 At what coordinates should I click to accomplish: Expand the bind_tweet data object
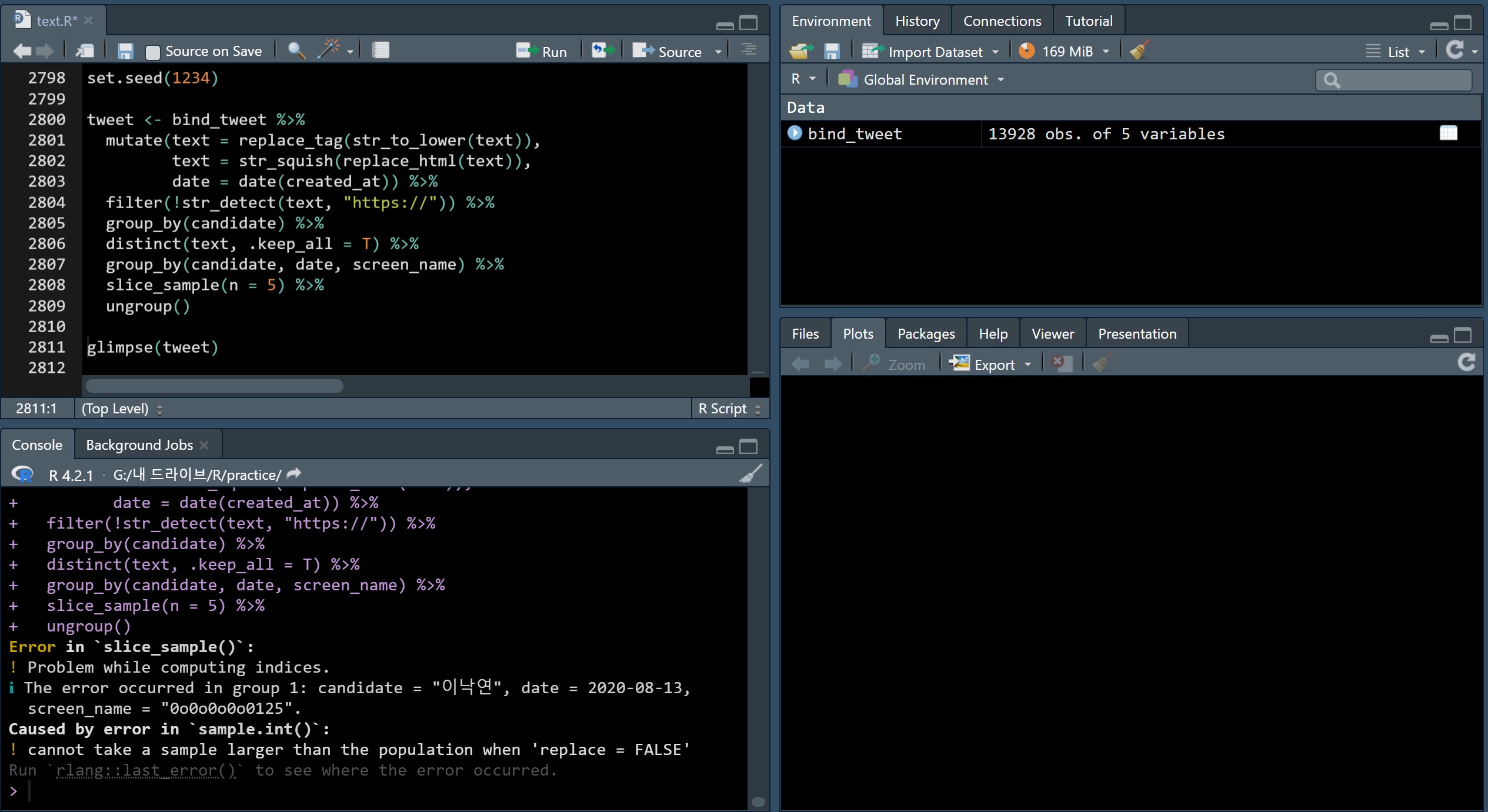tap(795, 133)
